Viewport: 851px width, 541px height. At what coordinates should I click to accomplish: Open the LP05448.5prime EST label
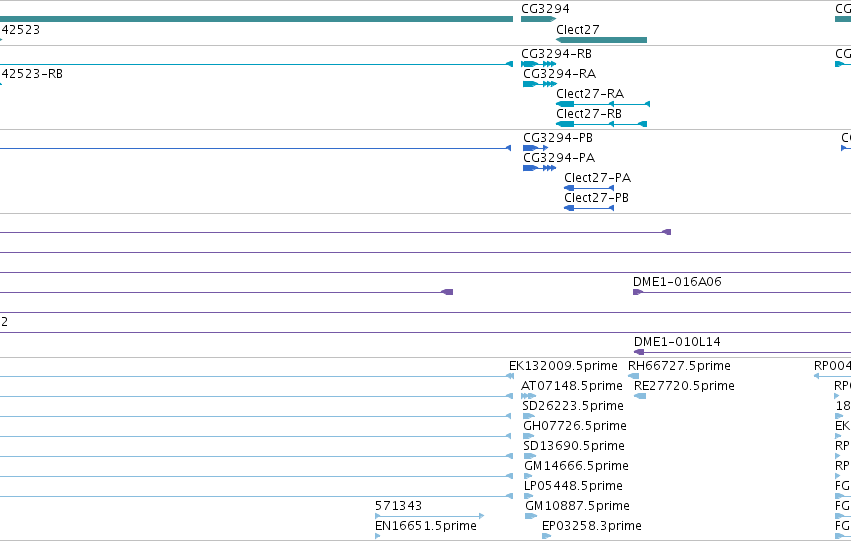(573, 486)
